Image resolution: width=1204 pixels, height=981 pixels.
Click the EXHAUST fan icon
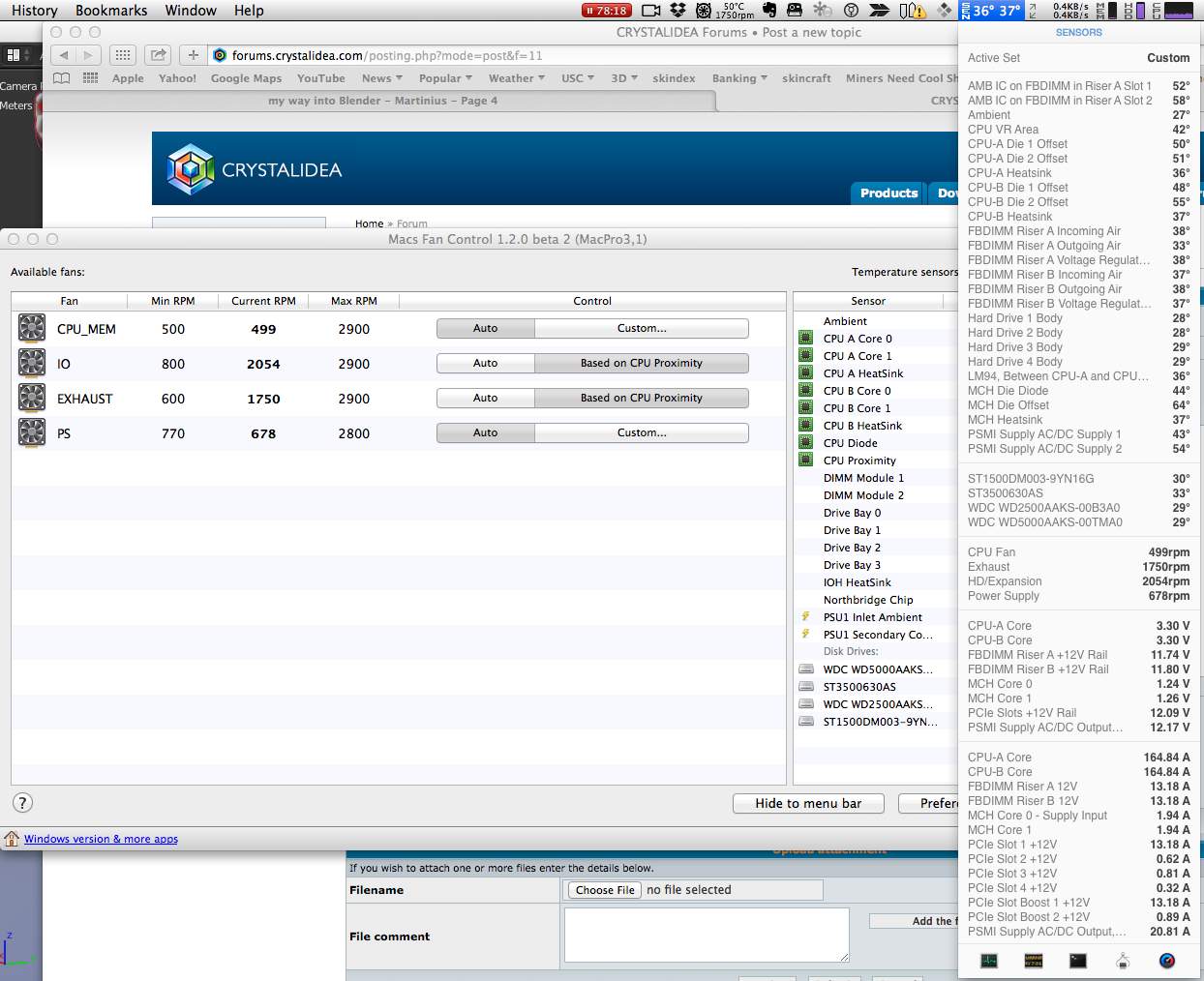(32, 398)
